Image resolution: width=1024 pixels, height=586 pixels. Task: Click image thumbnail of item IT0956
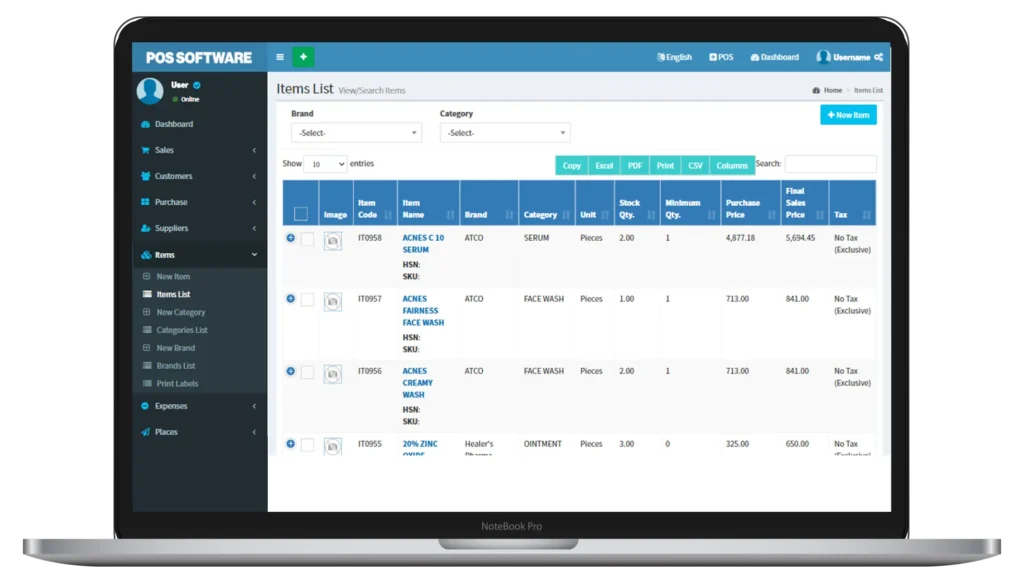pyautogui.click(x=333, y=373)
